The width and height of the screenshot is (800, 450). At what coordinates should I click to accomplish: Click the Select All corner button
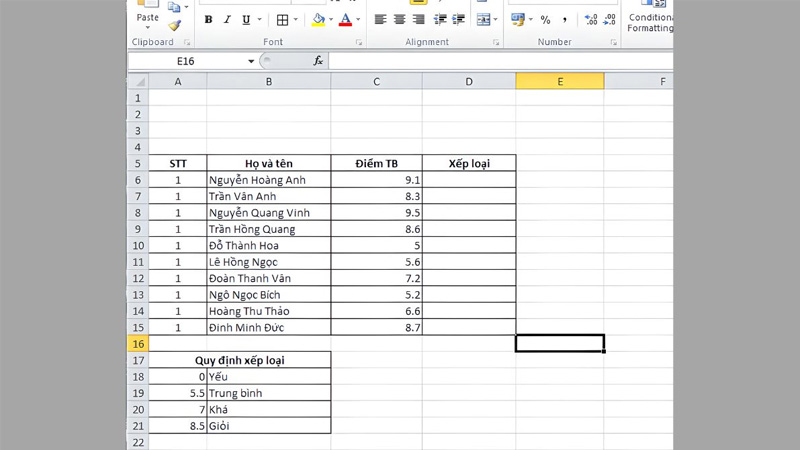click(x=138, y=82)
